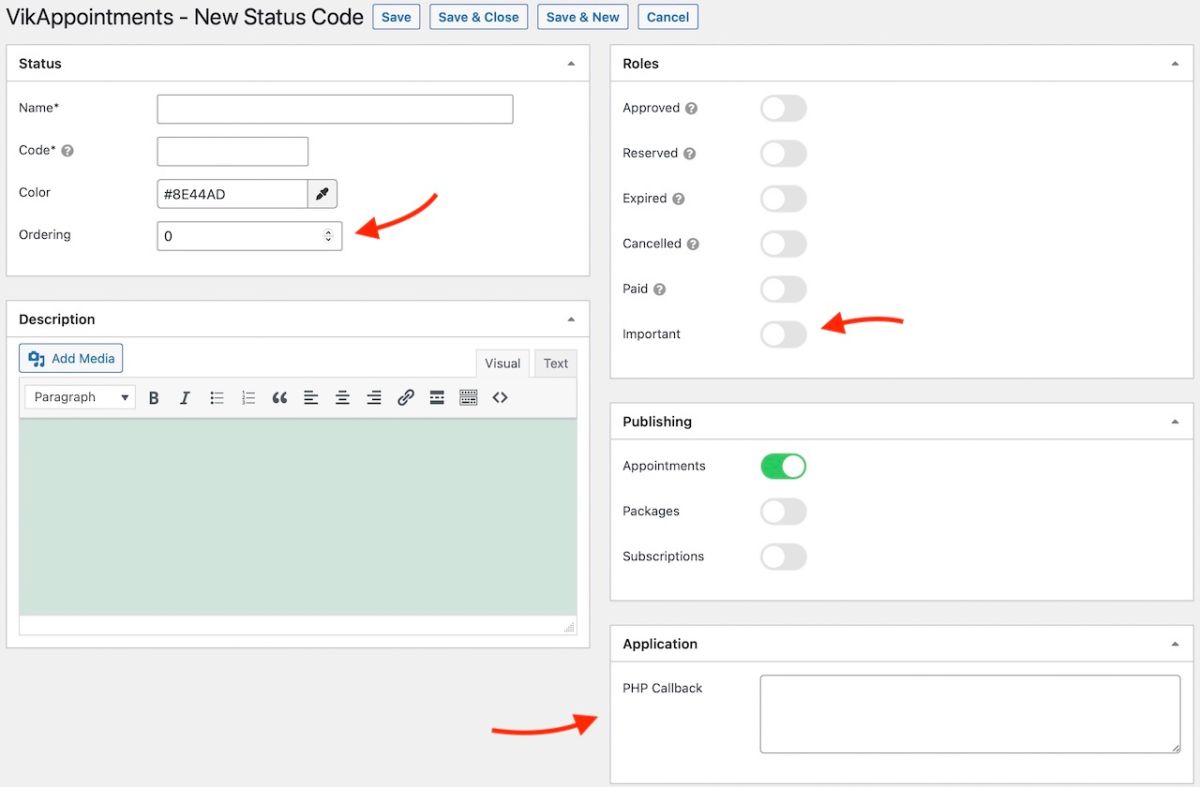Screen dimensions: 1200x787
Task: Insert a numbered list
Action: pyautogui.click(x=248, y=398)
